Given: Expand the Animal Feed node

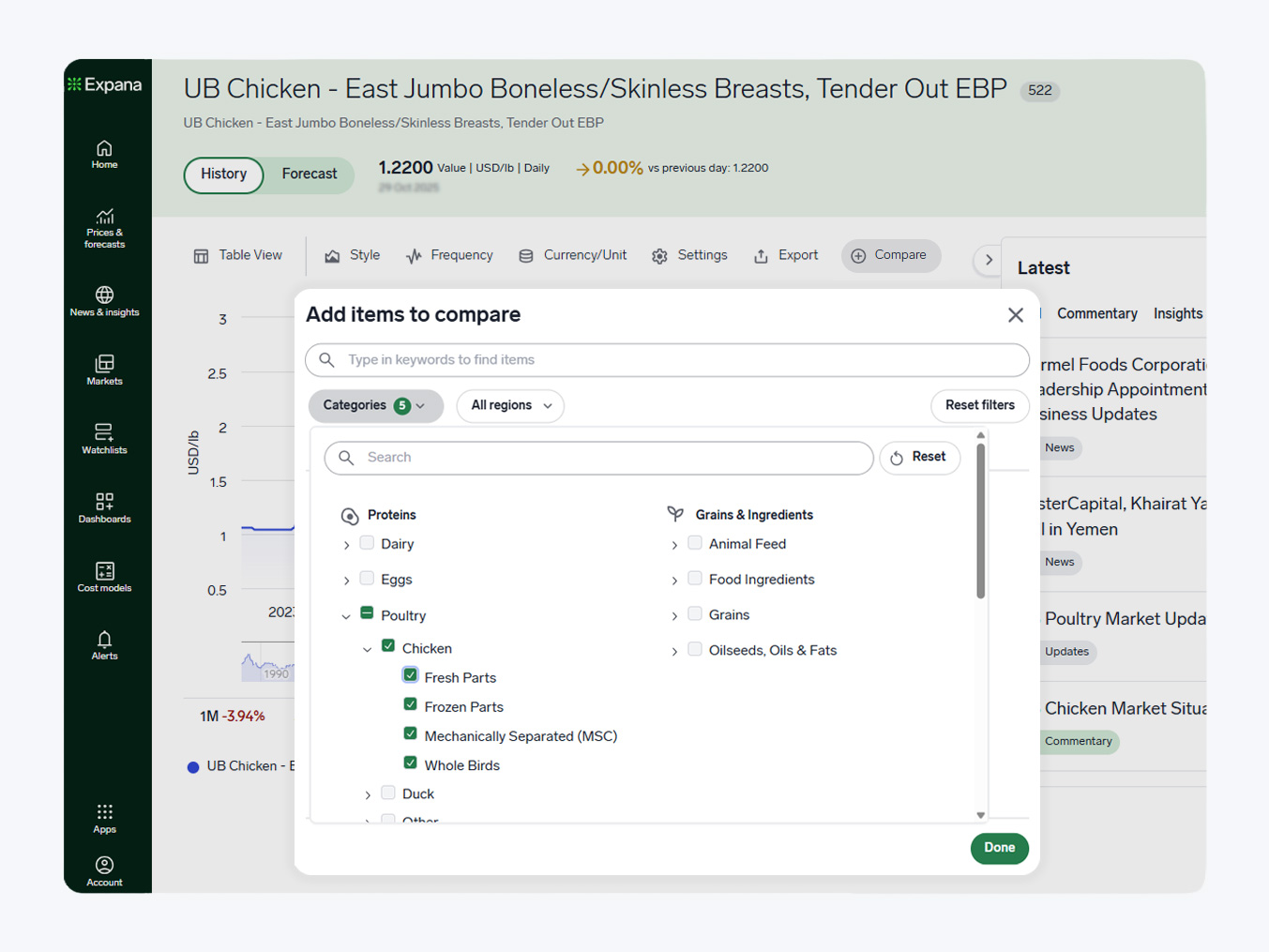Looking at the screenshot, I should 674,545.
